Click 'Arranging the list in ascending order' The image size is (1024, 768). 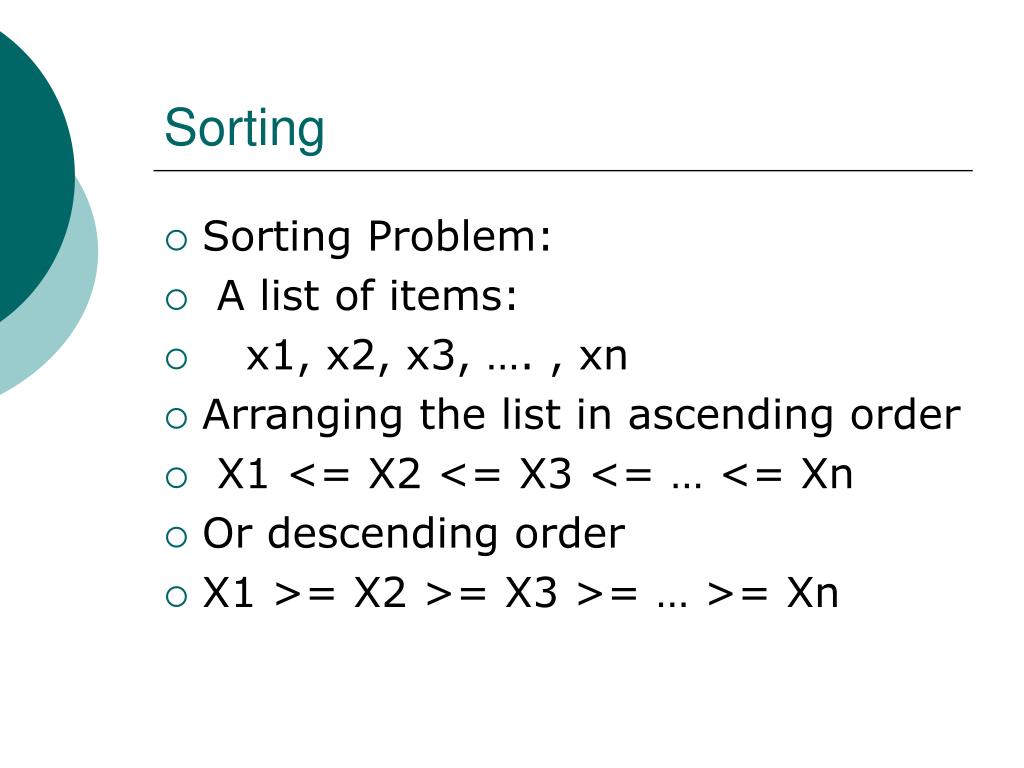pos(582,415)
